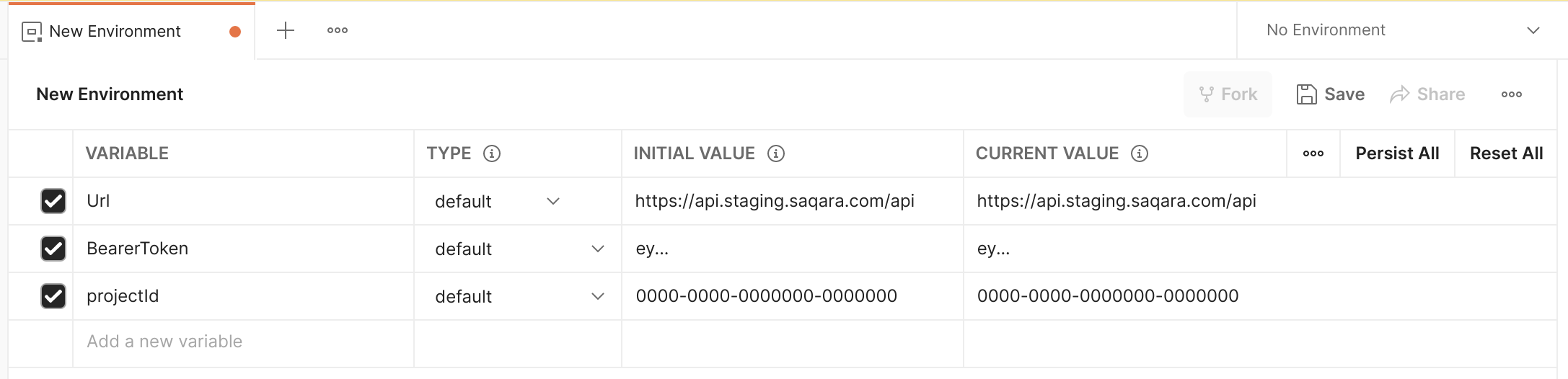The height and width of the screenshot is (379, 1568).
Task: Click the Share arrow icon
Action: (x=1400, y=94)
